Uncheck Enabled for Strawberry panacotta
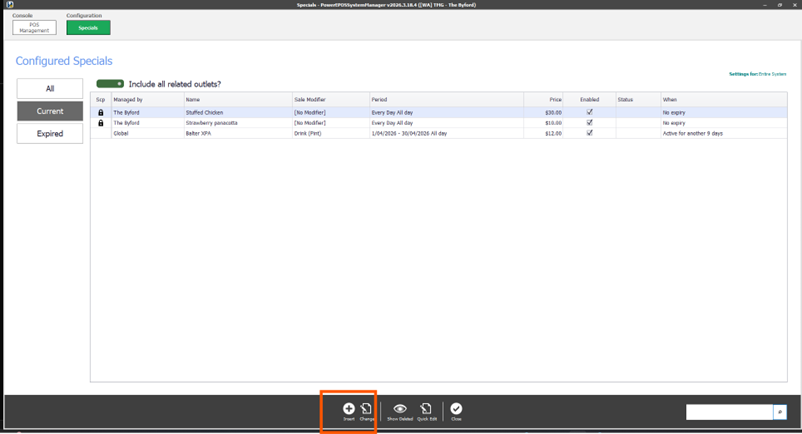This screenshot has width=802, height=434. 590,123
